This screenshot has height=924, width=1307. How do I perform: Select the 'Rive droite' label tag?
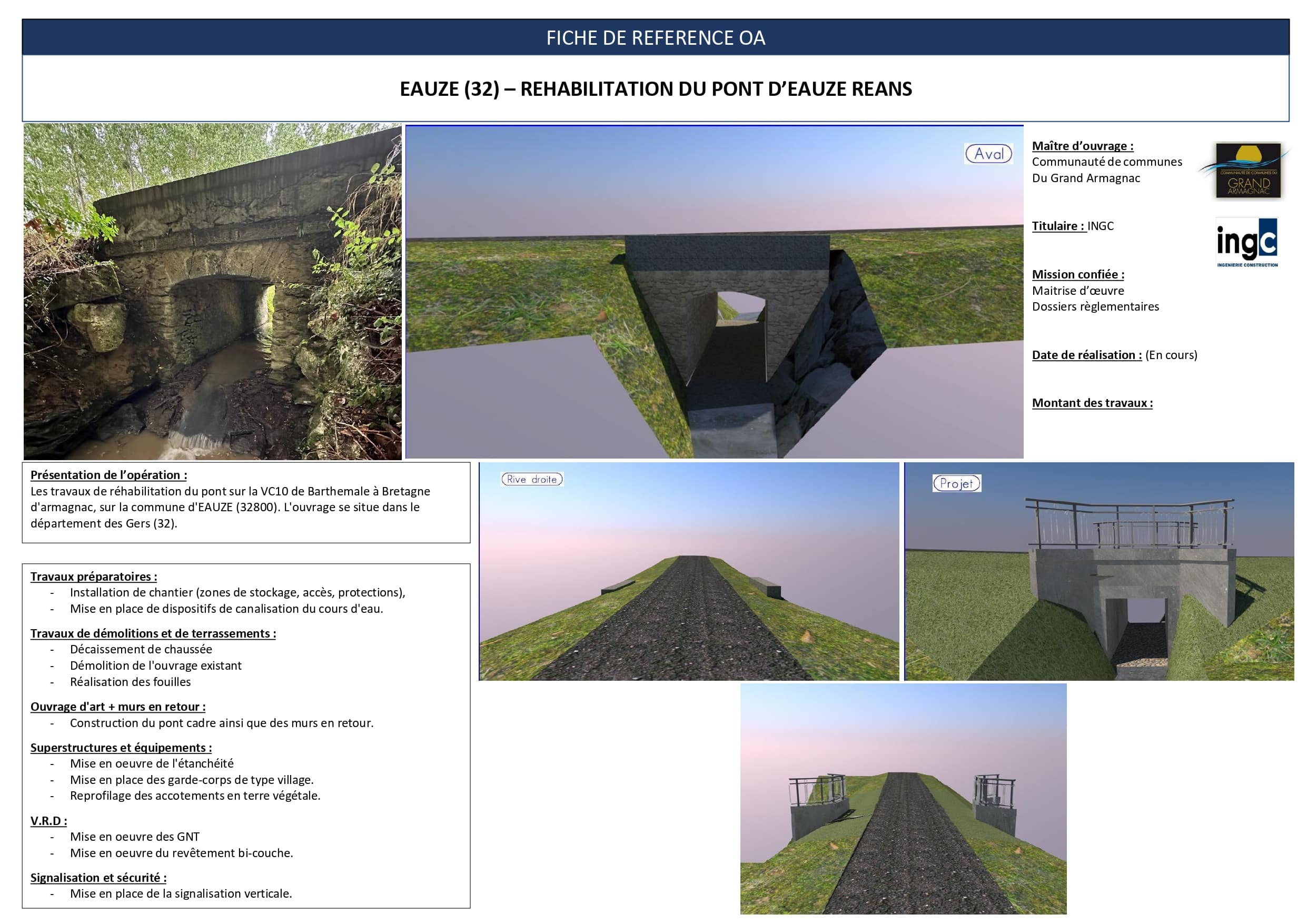tap(532, 479)
